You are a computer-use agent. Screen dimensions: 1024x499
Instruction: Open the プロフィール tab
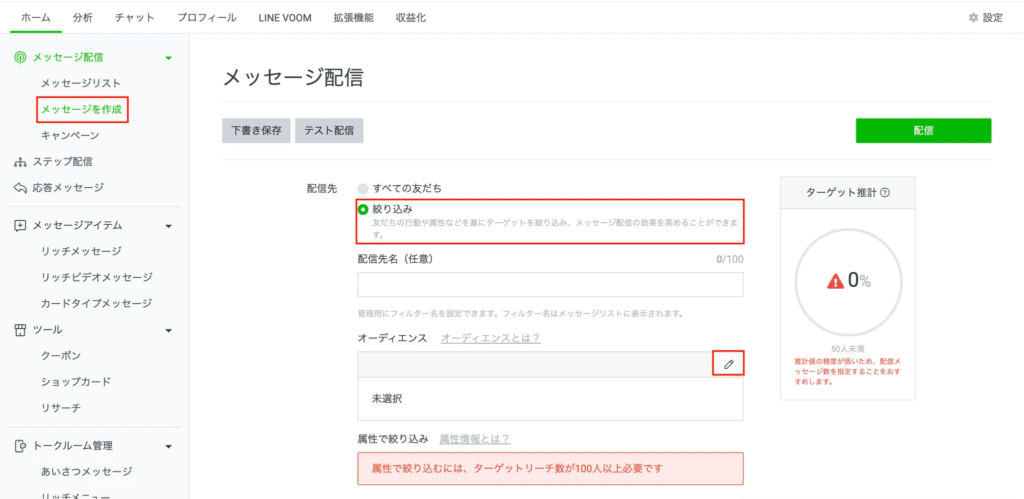click(x=206, y=18)
